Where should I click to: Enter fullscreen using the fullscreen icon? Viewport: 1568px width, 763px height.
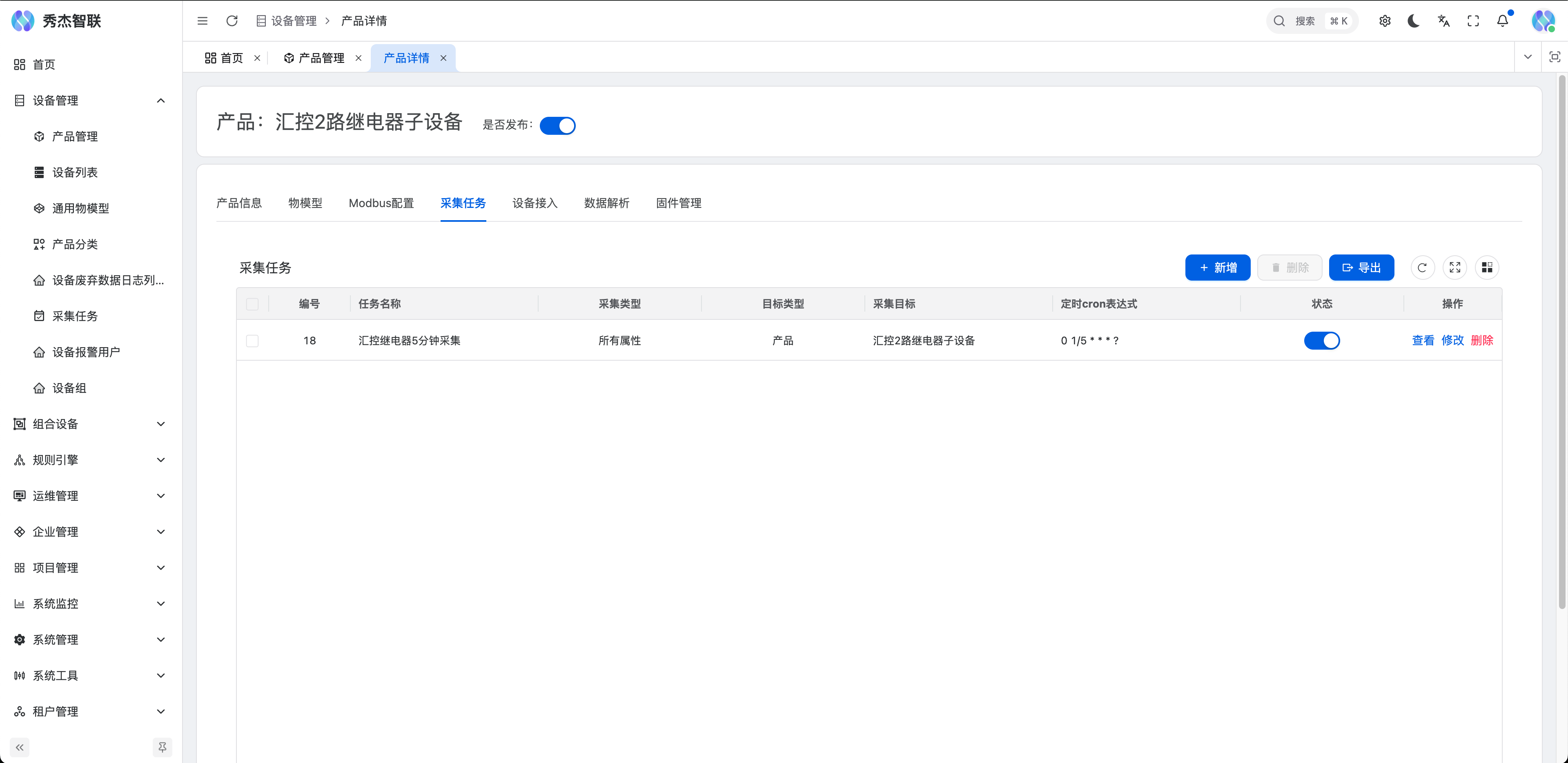pos(1473,20)
